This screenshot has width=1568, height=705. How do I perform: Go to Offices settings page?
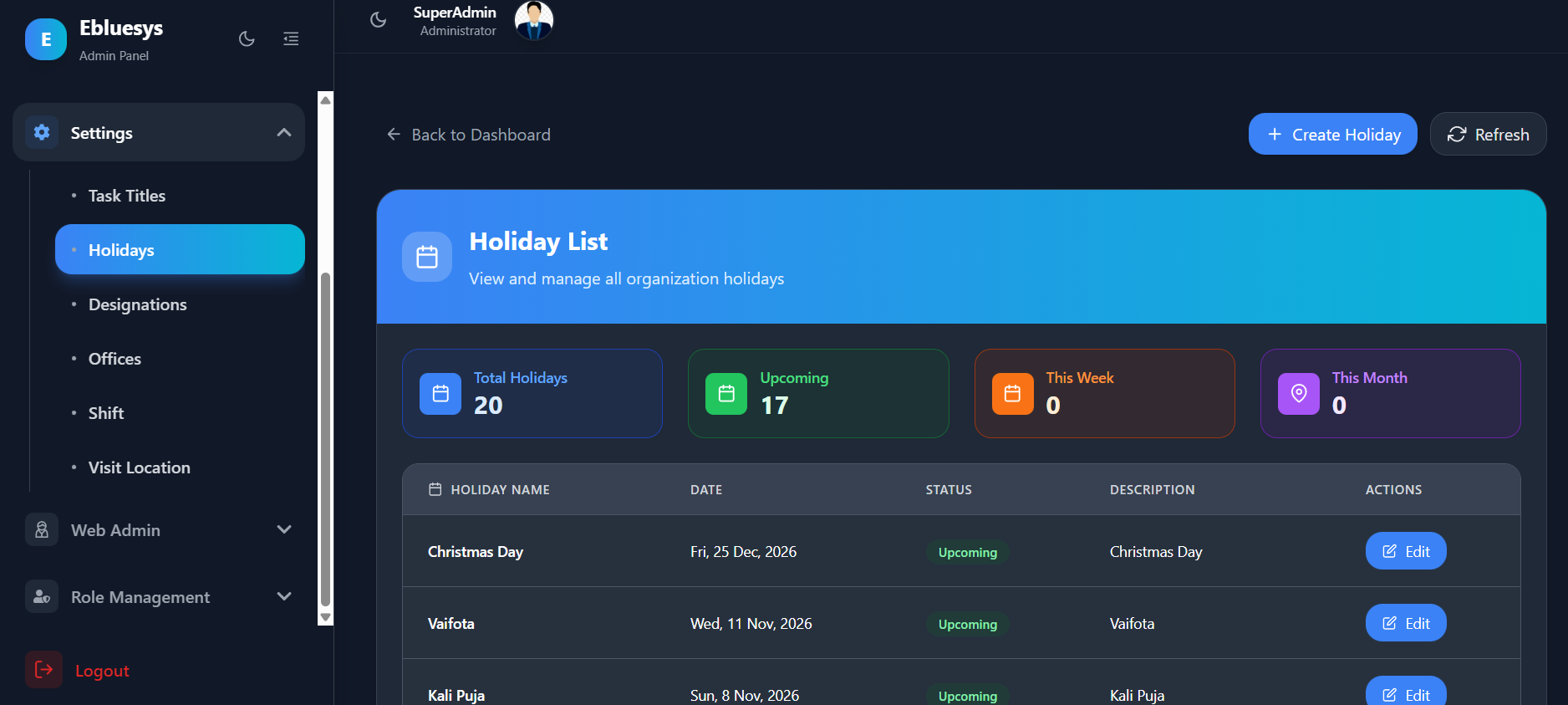pyautogui.click(x=115, y=359)
